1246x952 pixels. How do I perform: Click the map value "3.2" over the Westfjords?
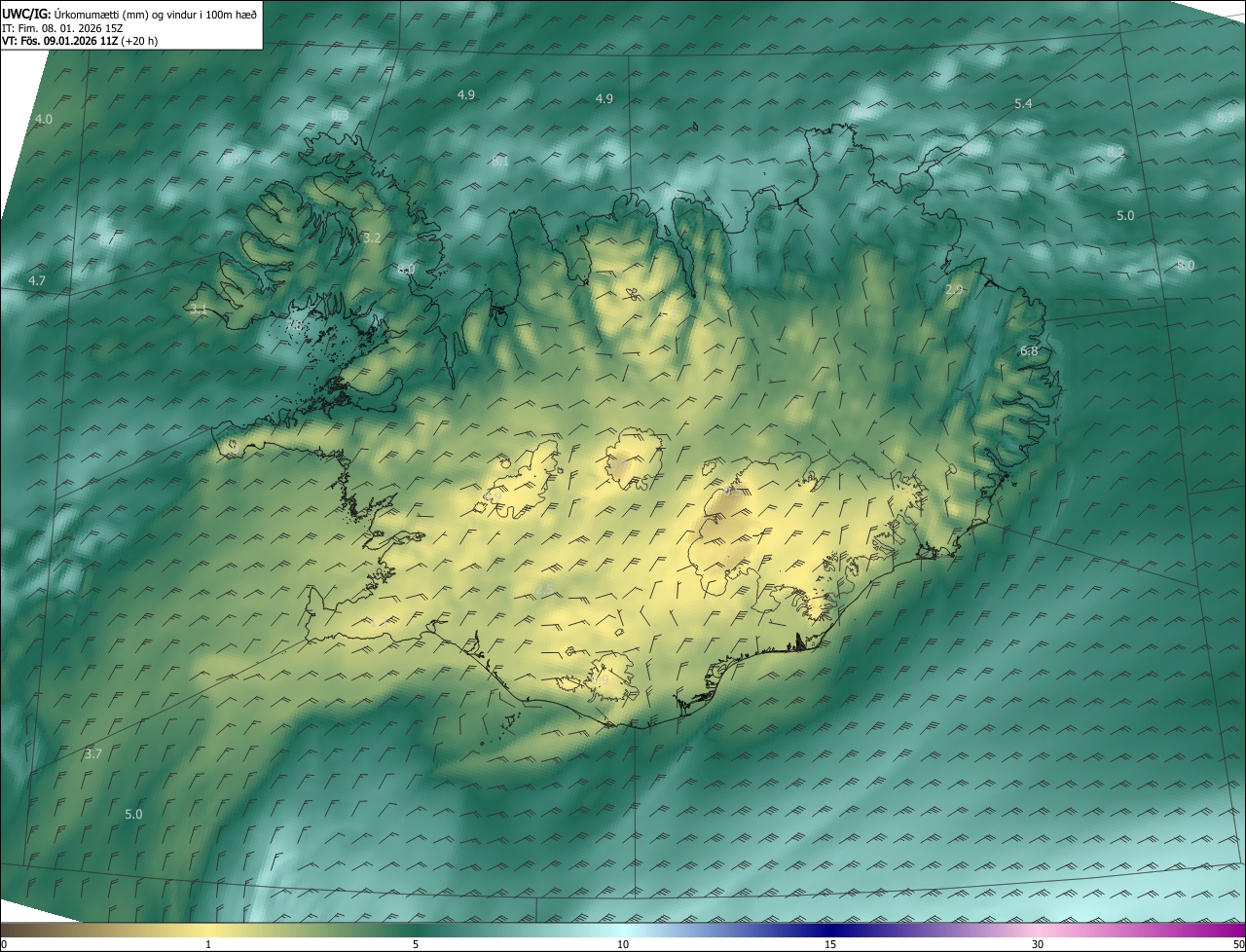click(372, 238)
